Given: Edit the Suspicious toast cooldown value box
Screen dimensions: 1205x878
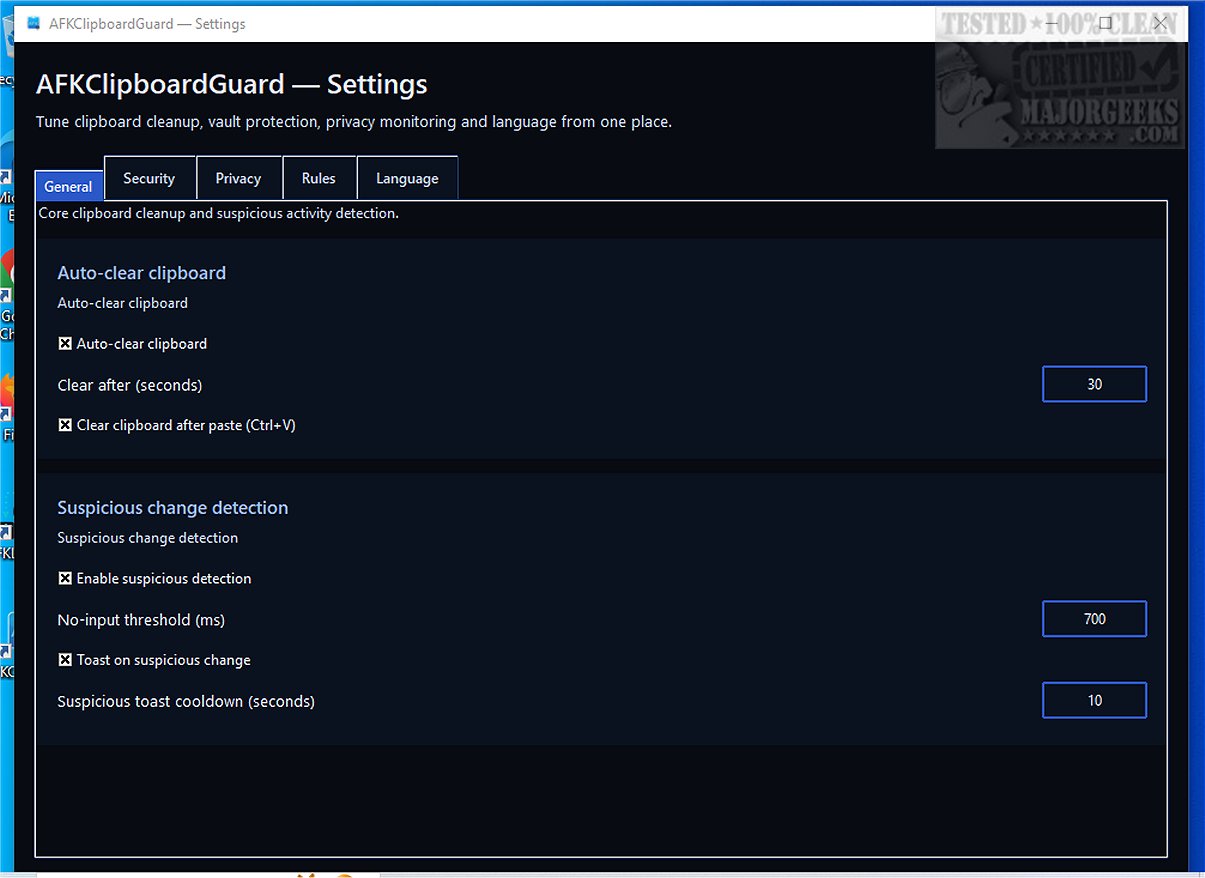Looking at the screenshot, I should click(x=1094, y=700).
